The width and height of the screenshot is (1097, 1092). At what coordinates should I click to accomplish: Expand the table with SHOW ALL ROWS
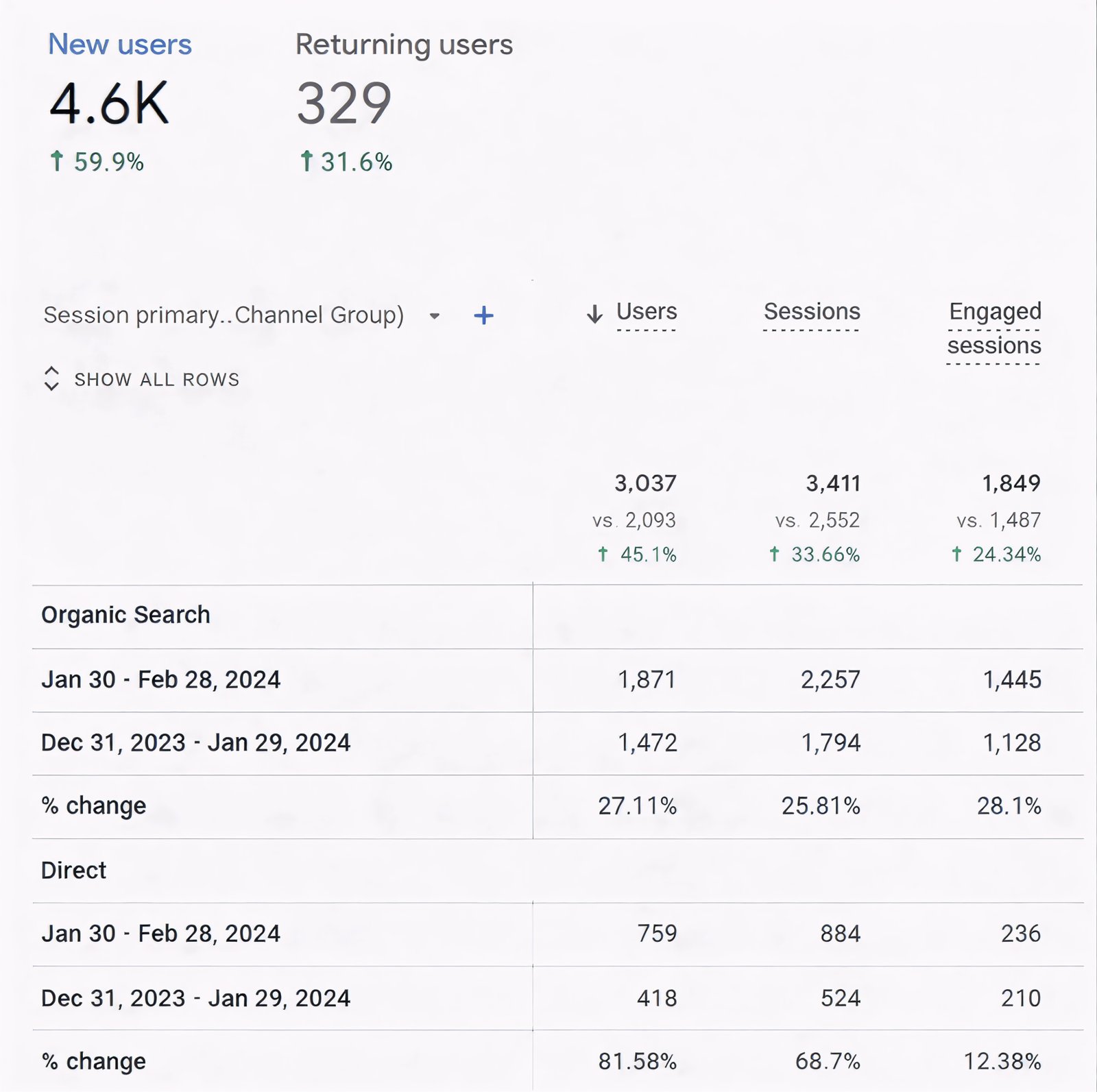pyautogui.click(x=158, y=378)
